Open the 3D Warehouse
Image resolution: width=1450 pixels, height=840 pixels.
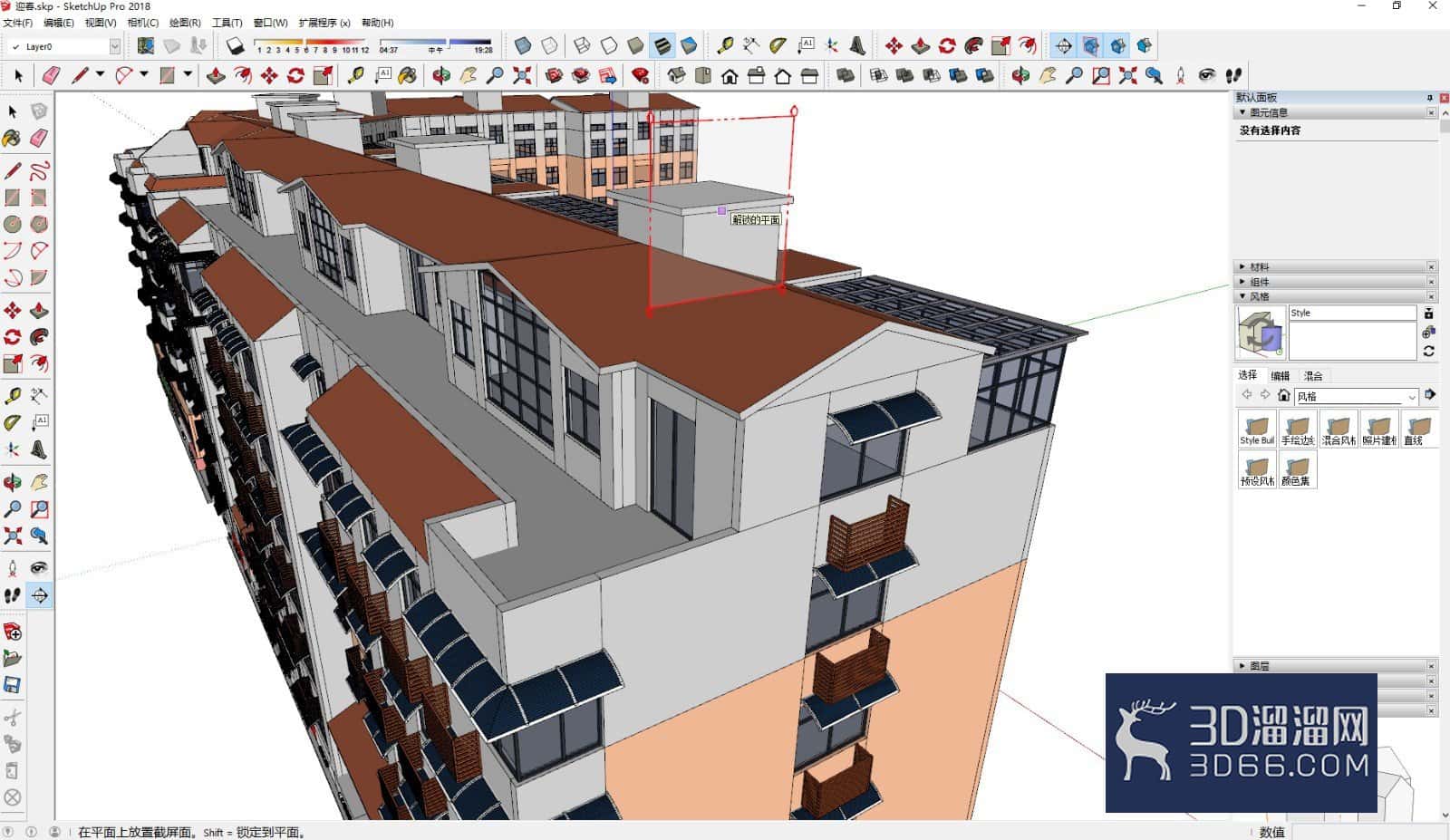click(x=555, y=75)
